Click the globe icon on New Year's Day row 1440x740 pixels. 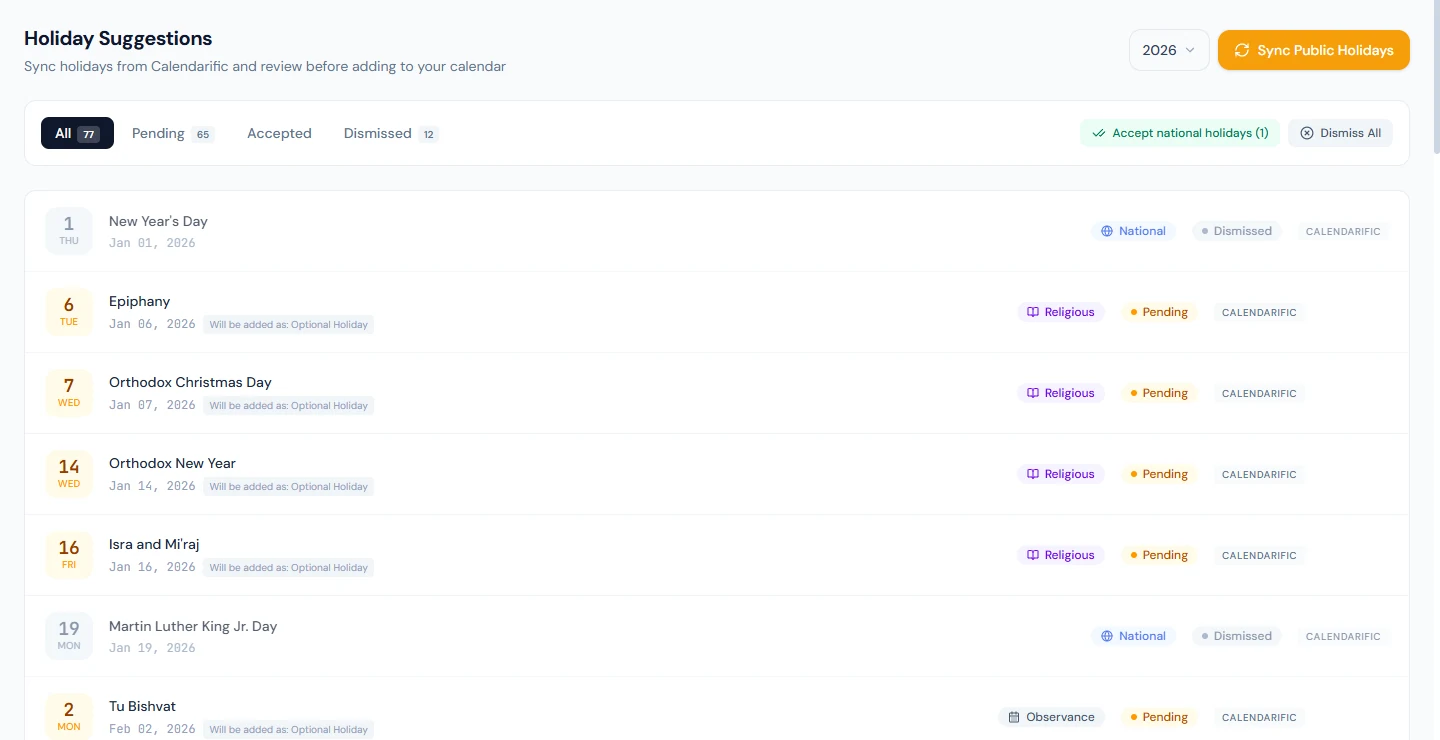click(x=1107, y=231)
